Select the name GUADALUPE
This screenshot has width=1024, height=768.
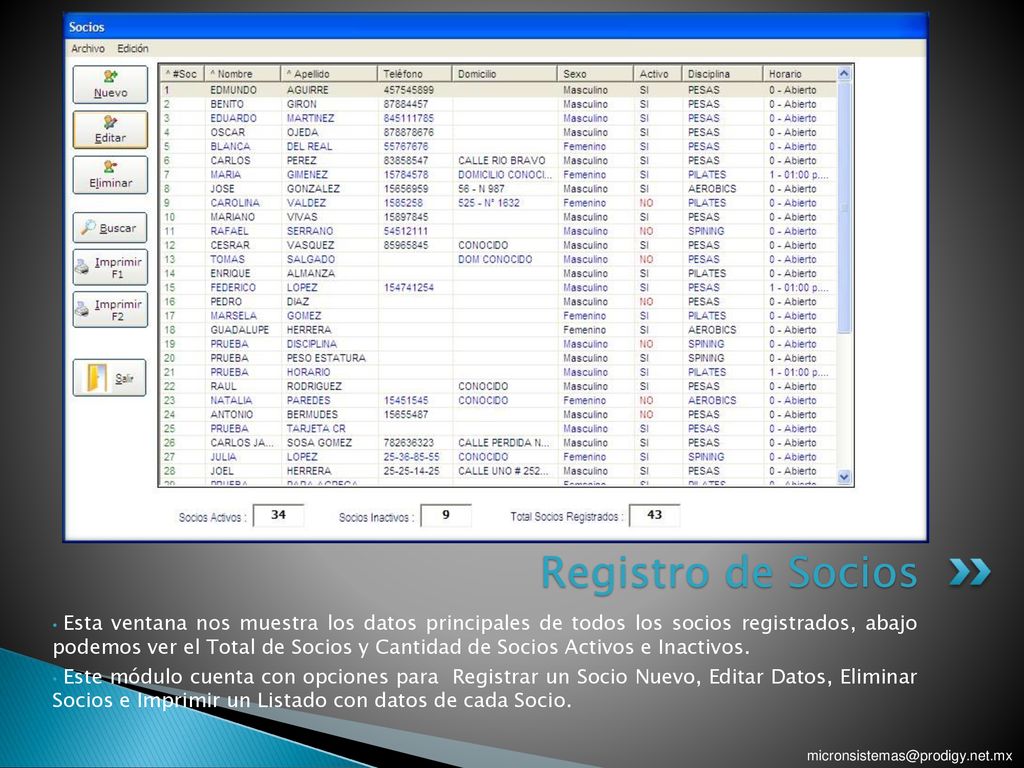point(239,330)
